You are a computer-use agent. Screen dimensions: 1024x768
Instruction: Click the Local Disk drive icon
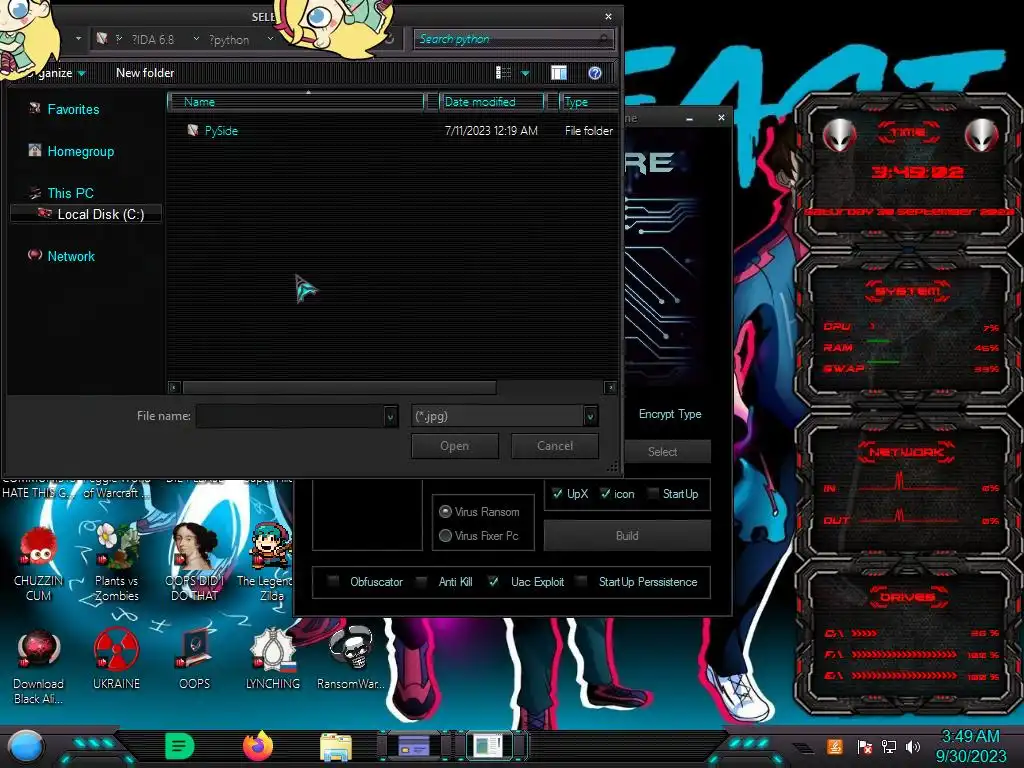44,213
